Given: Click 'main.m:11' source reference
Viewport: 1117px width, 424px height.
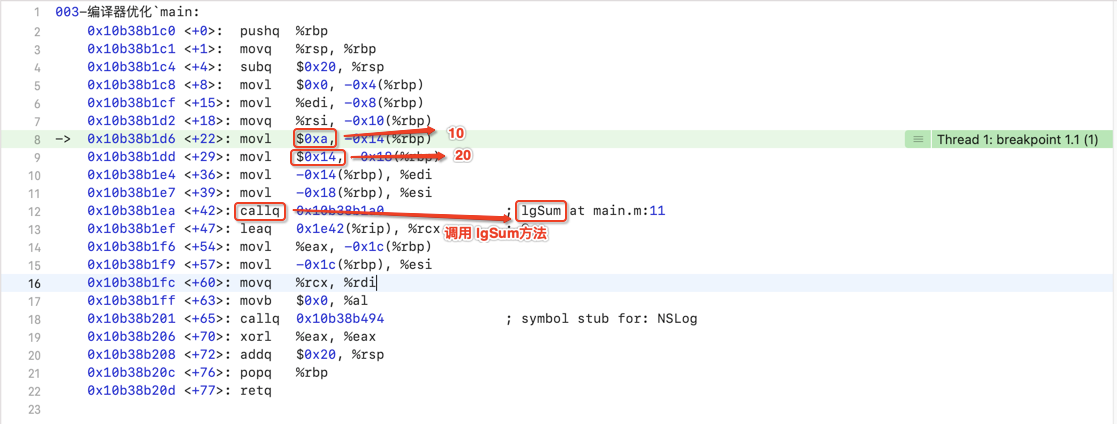Looking at the screenshot, I should [630, 212].
